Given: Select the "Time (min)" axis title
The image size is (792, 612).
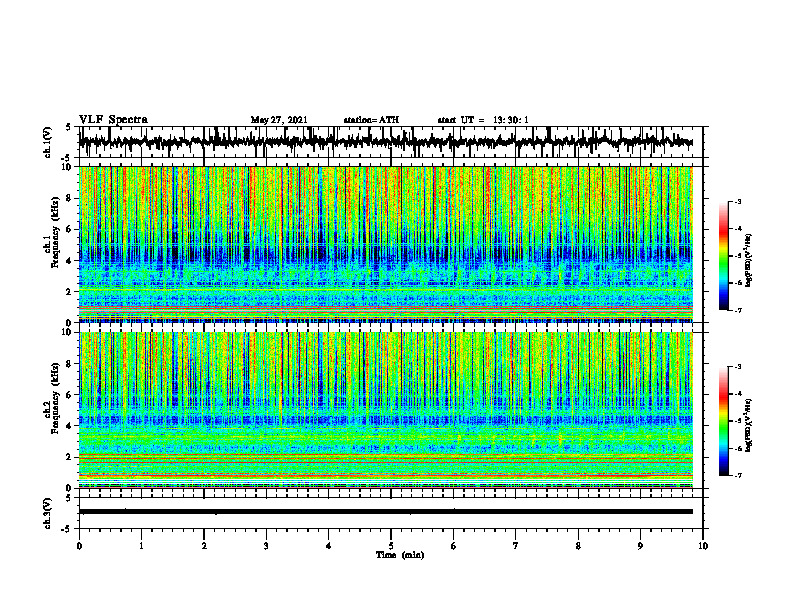Looking at the screenshot, I should (x=400, y=555).
